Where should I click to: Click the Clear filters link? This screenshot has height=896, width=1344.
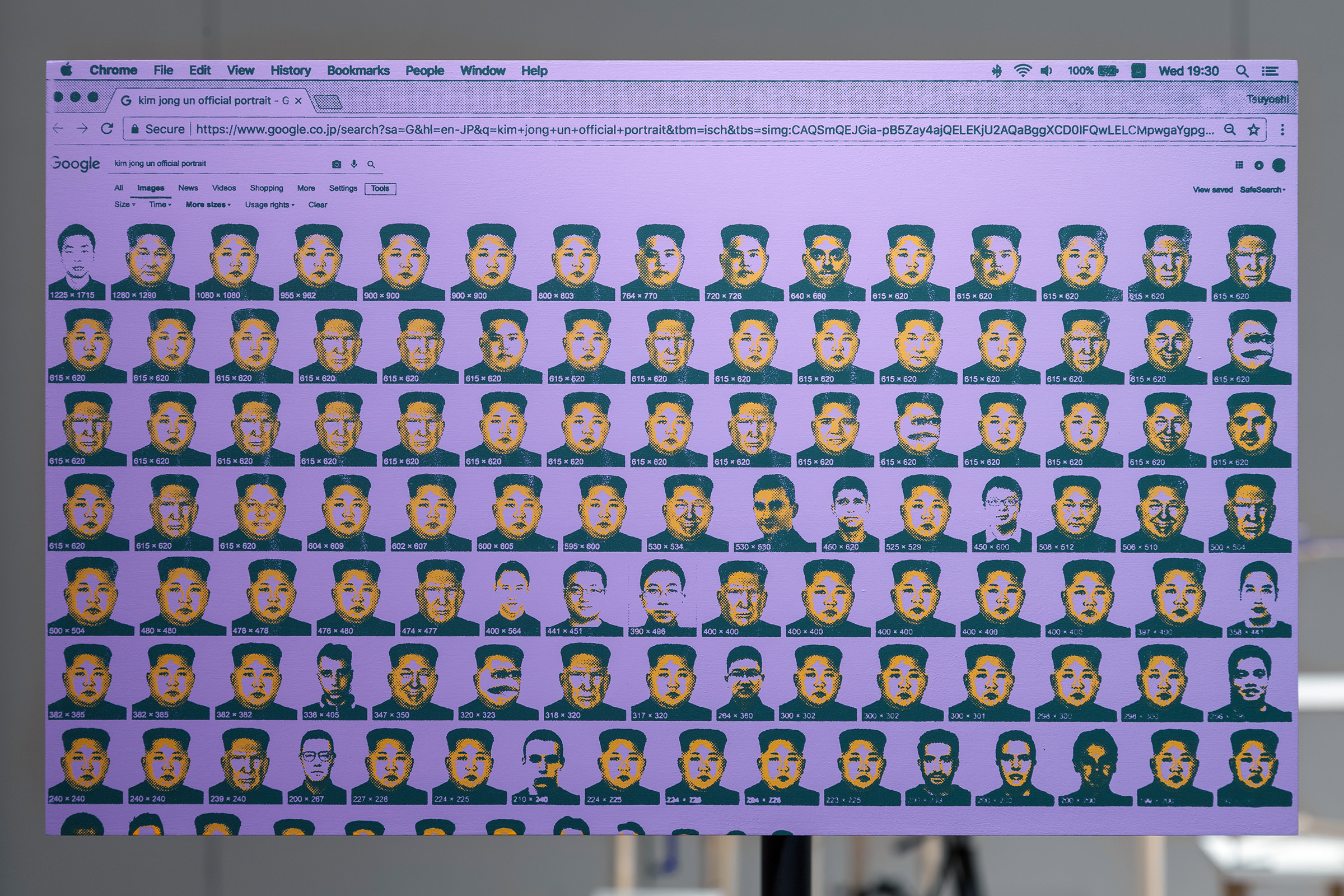coord(318,204)
